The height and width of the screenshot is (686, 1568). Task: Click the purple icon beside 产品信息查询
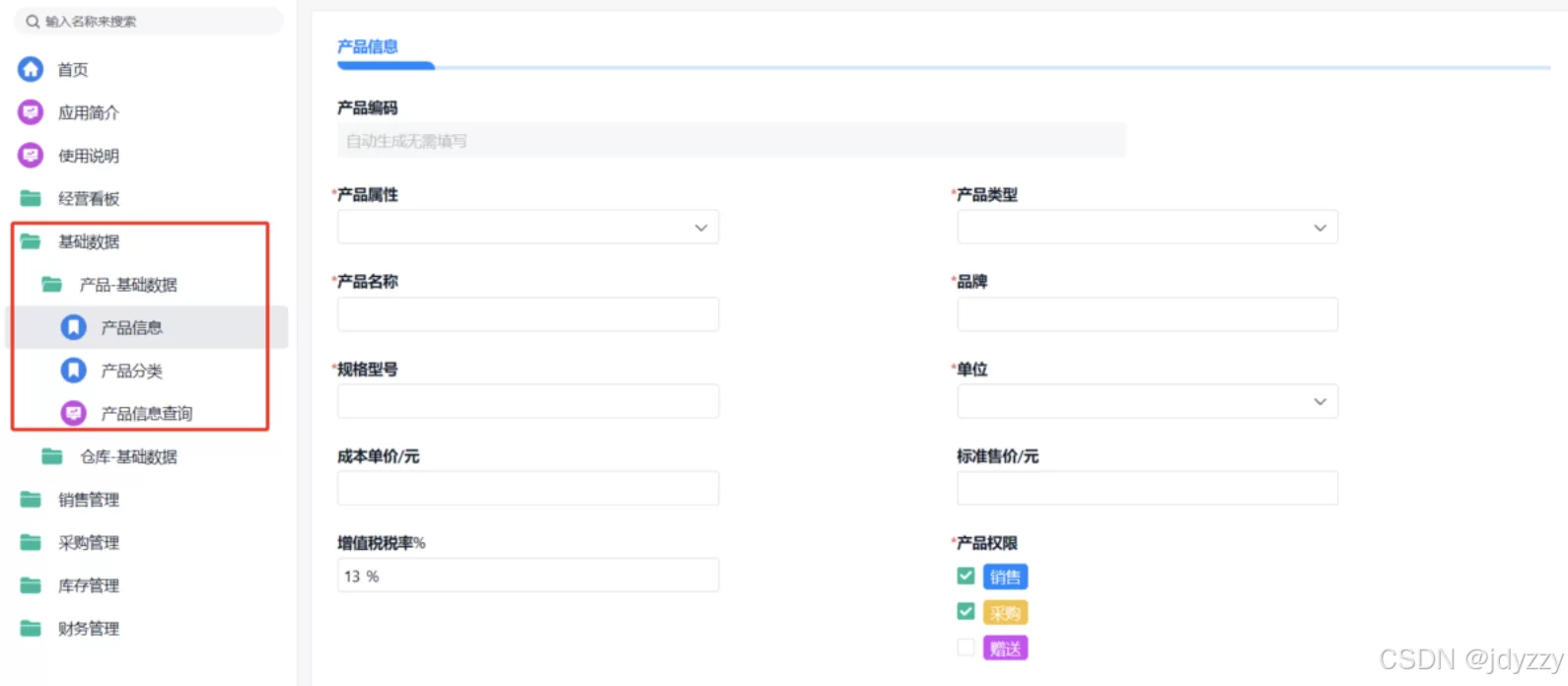pos(74,414)
